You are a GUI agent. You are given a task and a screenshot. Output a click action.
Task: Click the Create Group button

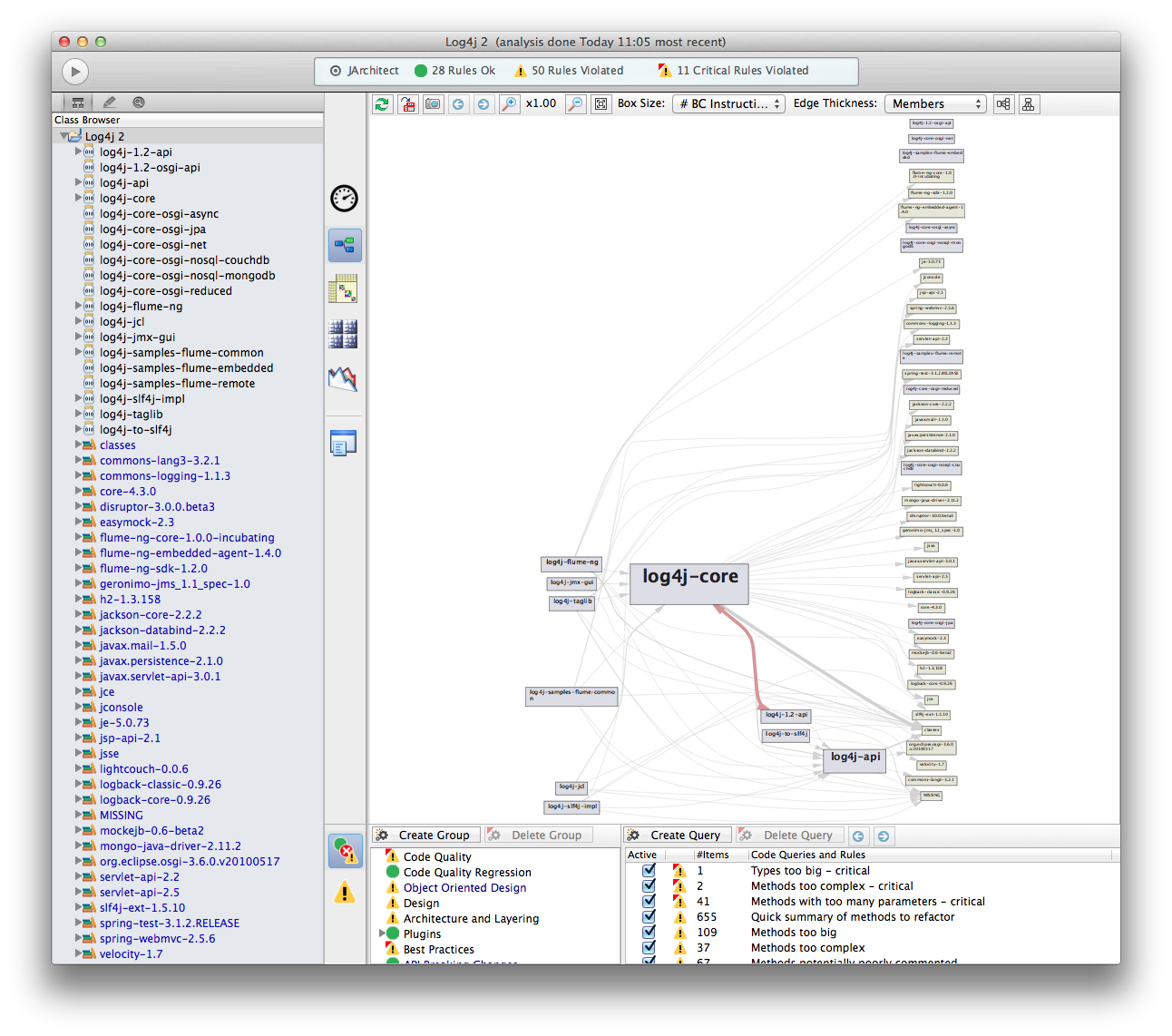pos(425,835)
